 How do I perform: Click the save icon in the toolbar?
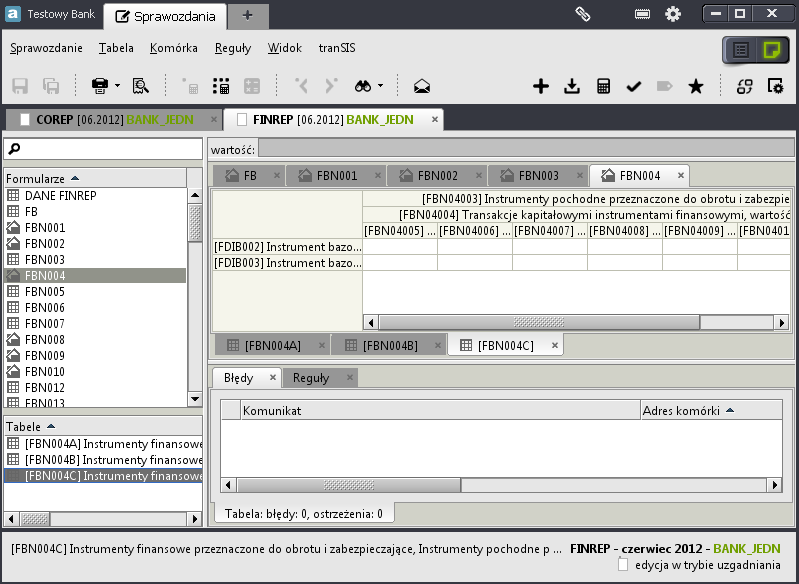[20, 86]
